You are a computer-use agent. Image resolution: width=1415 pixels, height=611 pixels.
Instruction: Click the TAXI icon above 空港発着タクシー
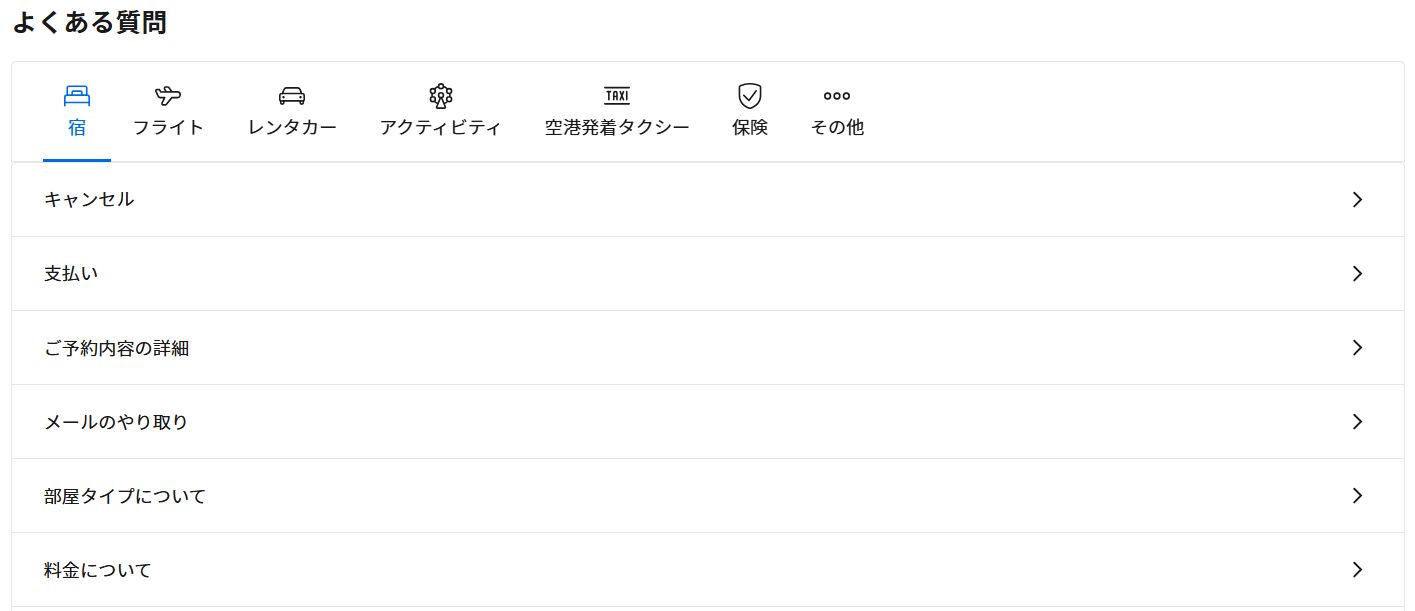tap(616, 95)
